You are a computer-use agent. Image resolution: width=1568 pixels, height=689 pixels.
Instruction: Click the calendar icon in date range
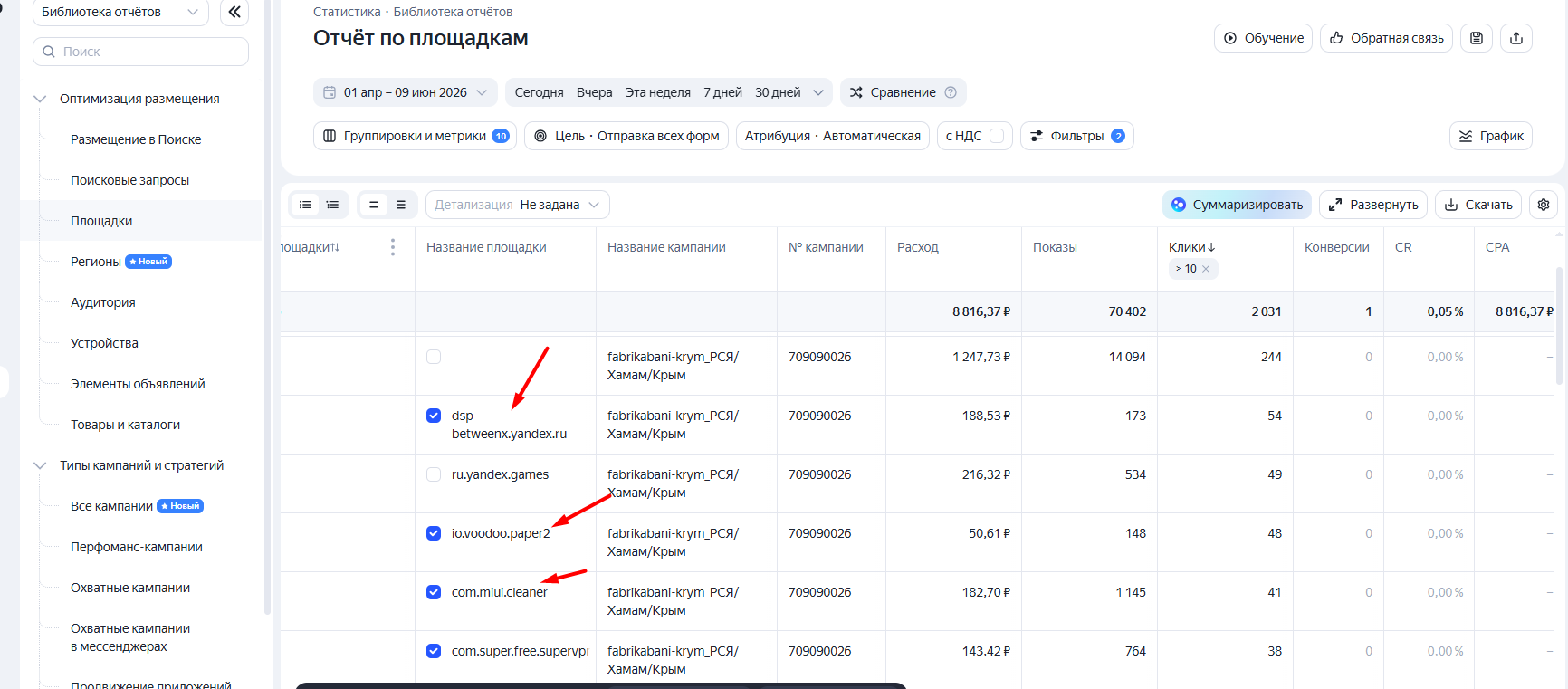click(x=330, y=92)
